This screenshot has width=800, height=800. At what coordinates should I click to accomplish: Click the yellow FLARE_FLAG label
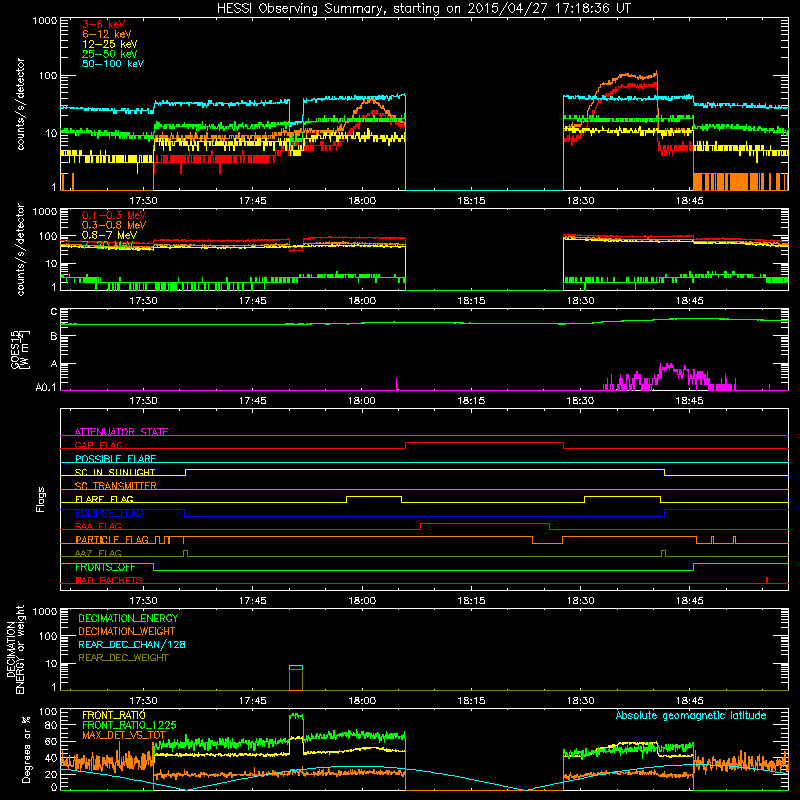pyautogui.click(x=104, y=499)
